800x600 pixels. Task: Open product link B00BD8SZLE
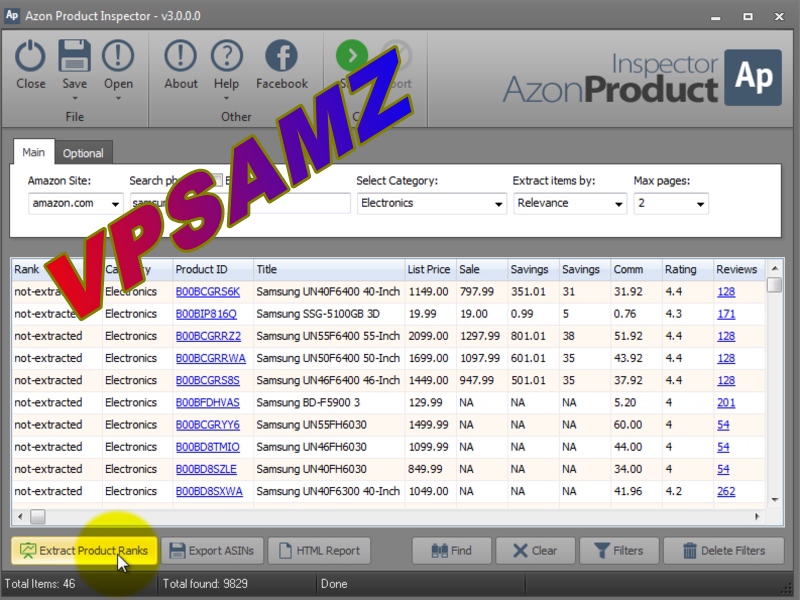[x=206, y=469]
